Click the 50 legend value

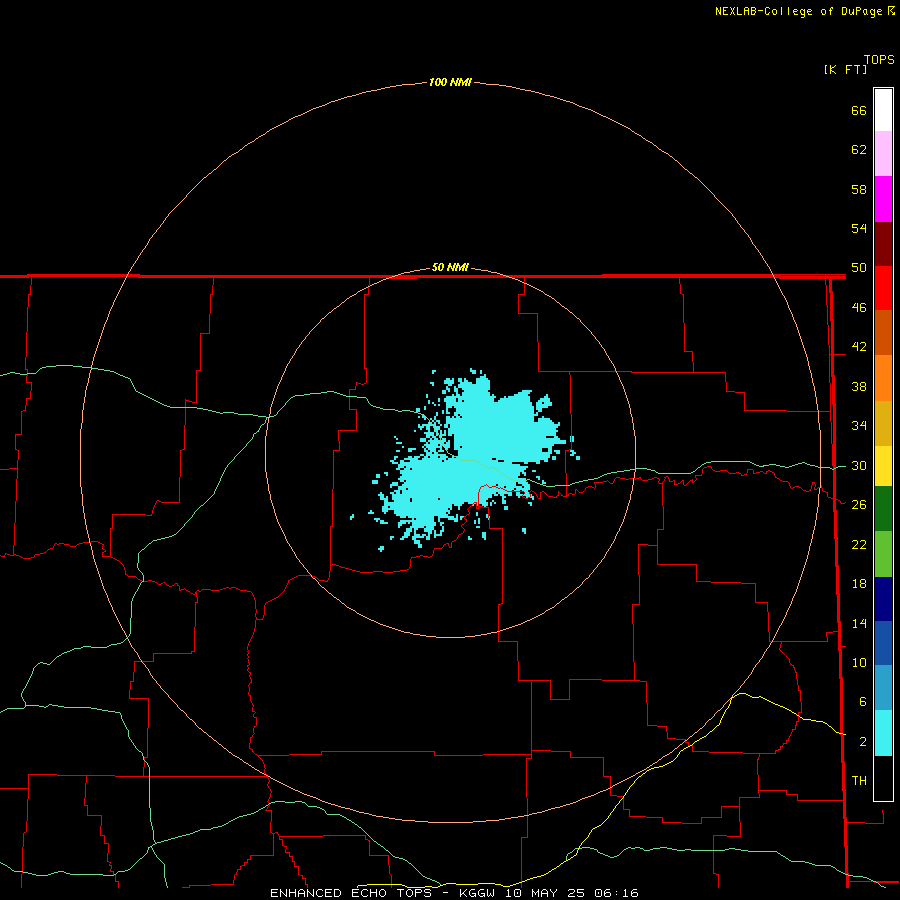pos(859,268)
